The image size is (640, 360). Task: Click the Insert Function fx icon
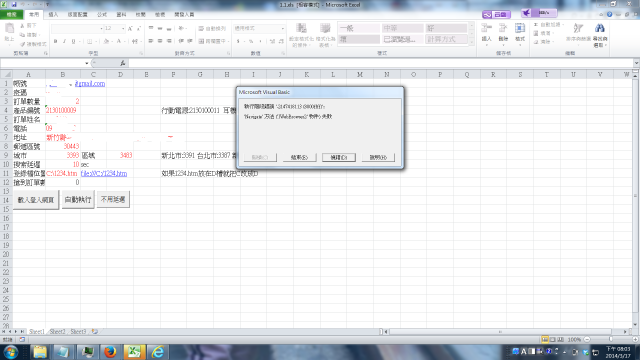[122, 63]
